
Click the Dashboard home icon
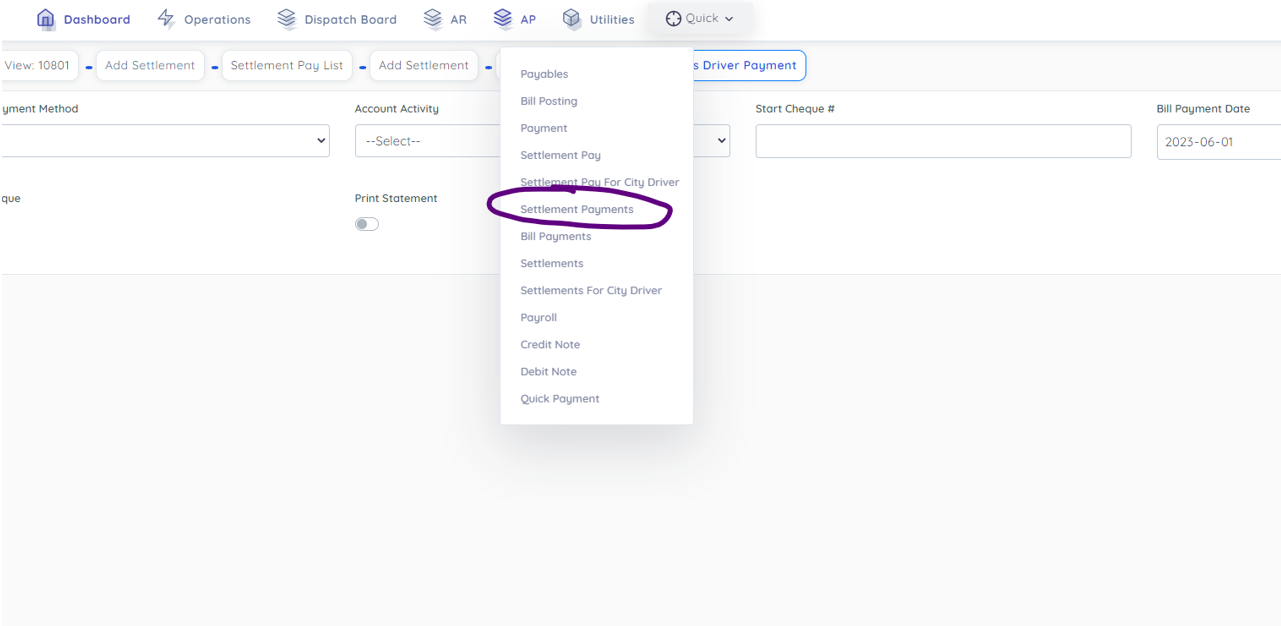point(46,19)
